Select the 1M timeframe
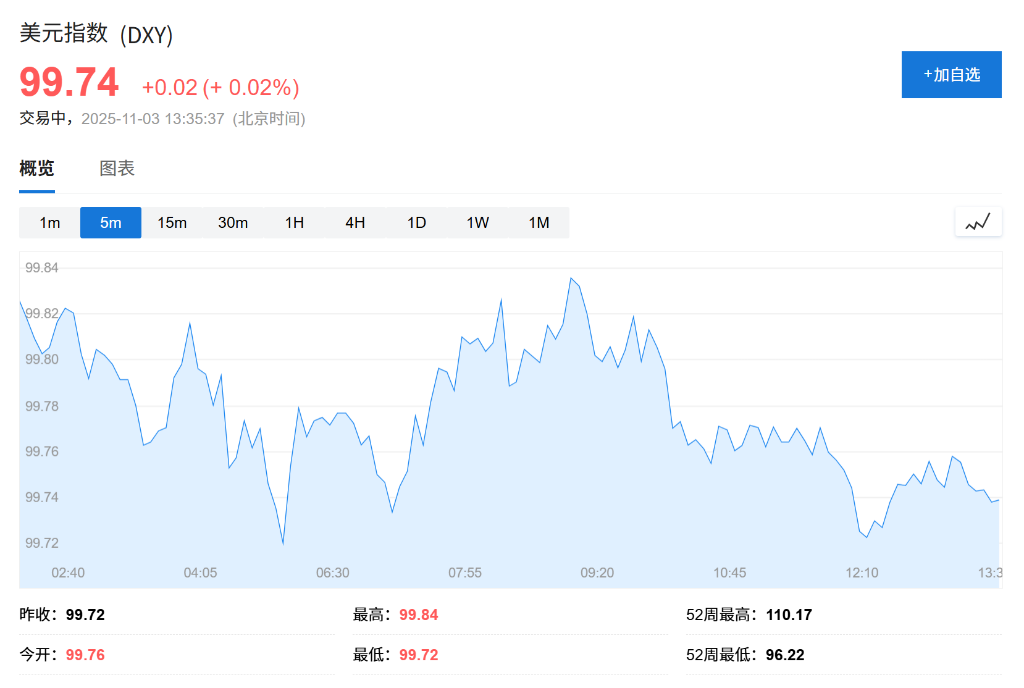Viewport: 1024px width, 688px height. coord(538,222)
